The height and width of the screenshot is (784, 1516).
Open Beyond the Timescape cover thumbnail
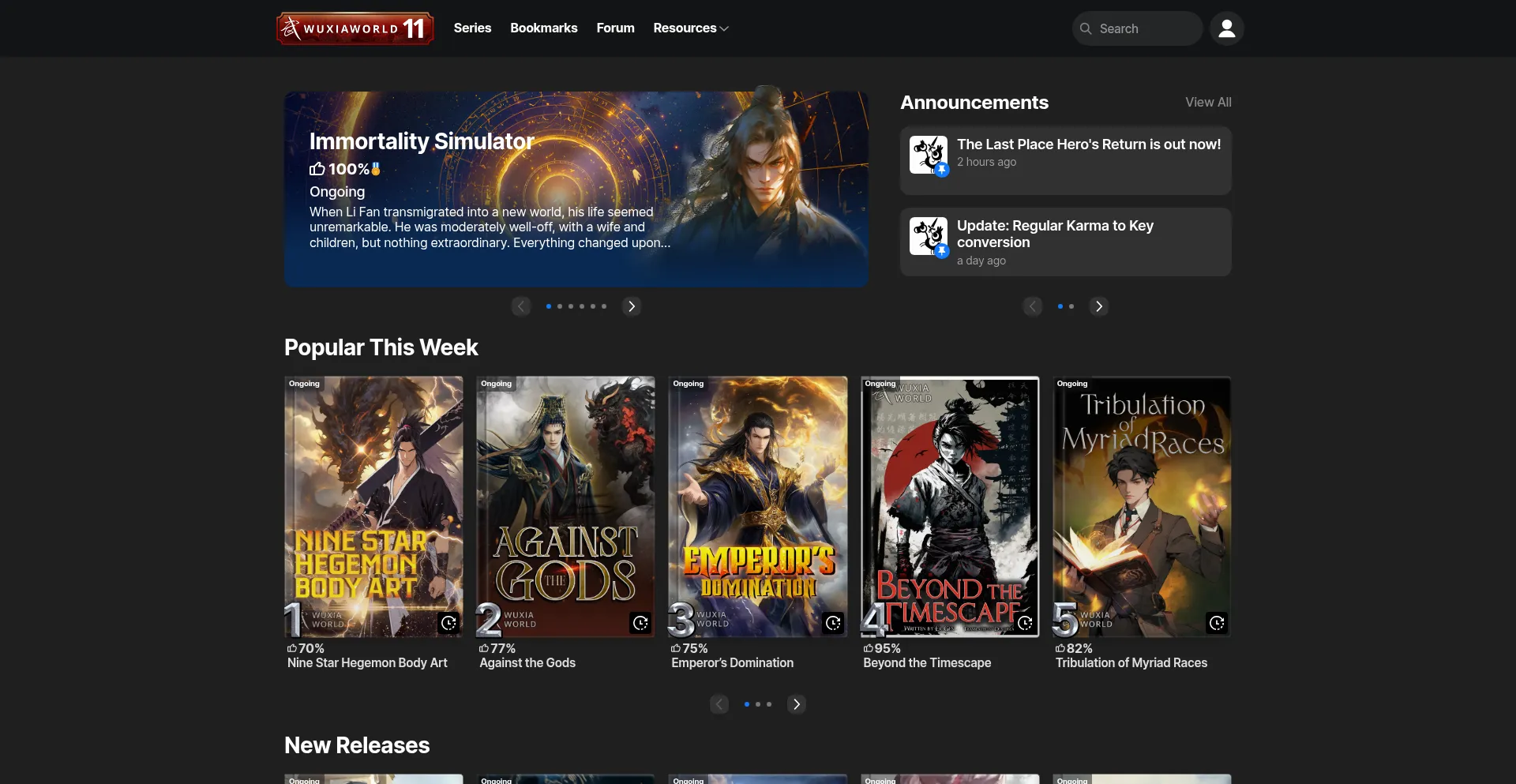(x=949, y=507)
